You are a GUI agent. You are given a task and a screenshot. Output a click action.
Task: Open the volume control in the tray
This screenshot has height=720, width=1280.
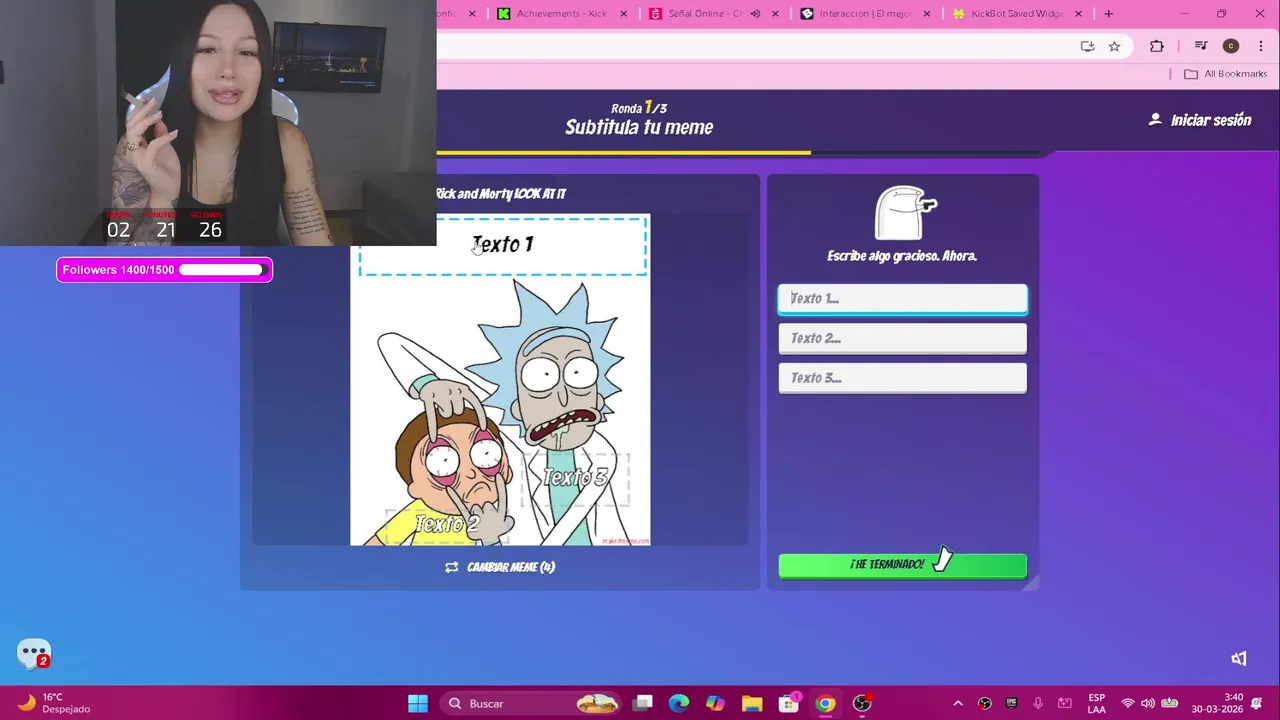[1147, 703]
